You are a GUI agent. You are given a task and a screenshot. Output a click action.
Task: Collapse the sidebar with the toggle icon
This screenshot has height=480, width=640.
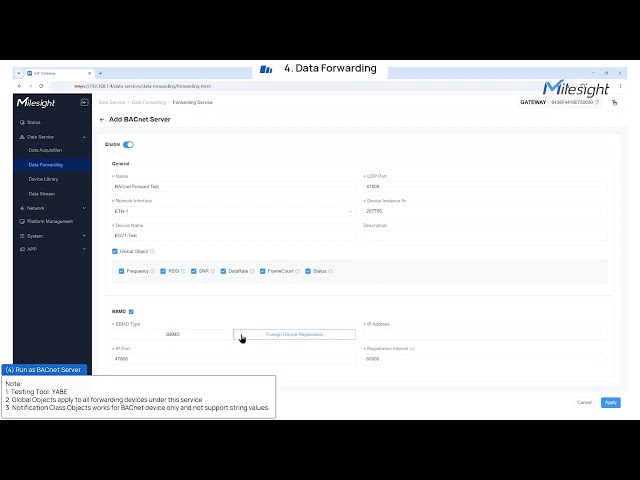84,102
